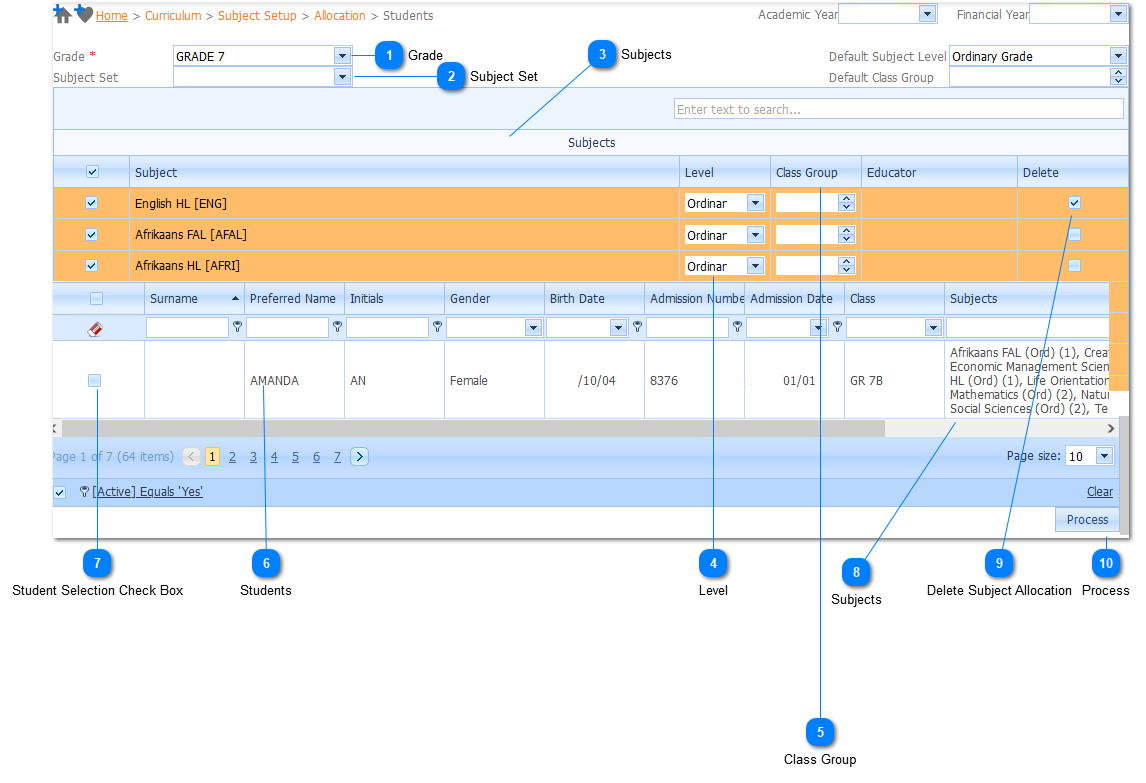
Task: Click the Enter text to search field
Action: [898, 109]
